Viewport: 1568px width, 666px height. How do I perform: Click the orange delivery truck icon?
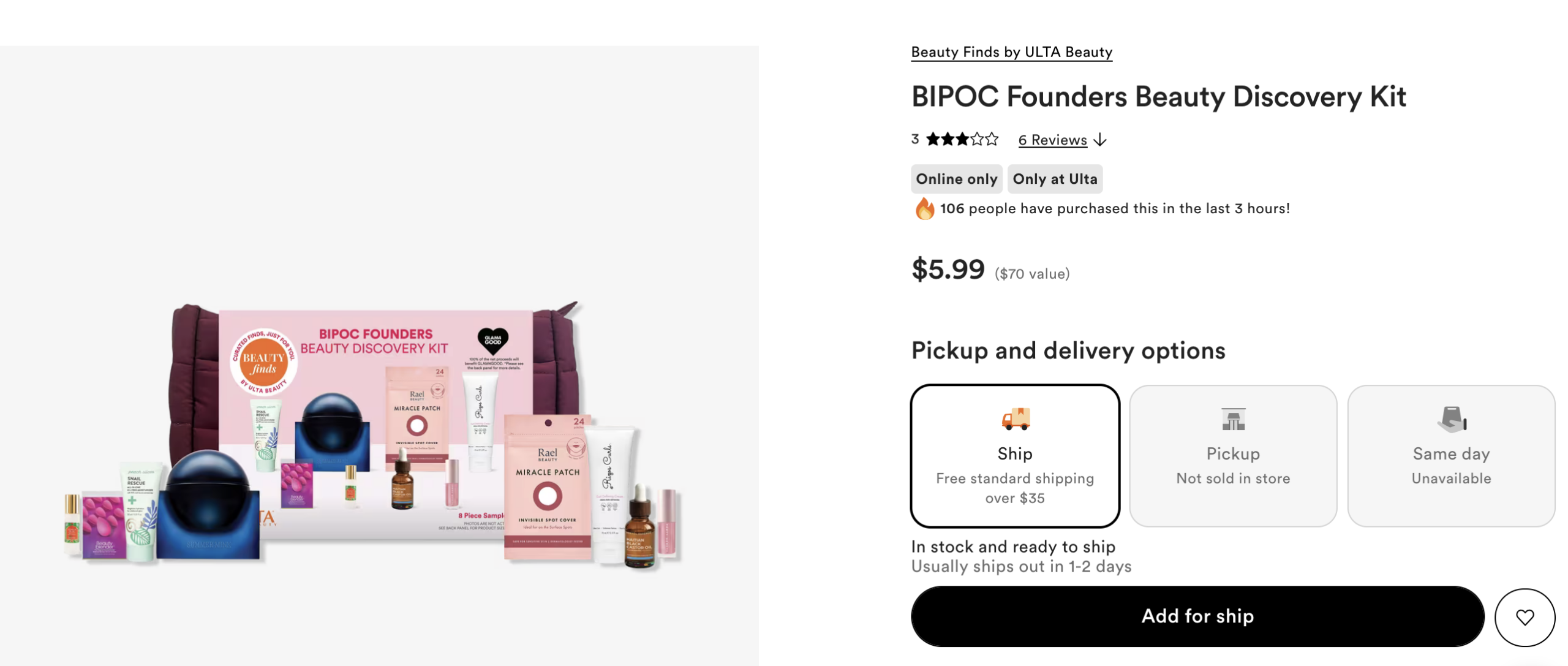(1015, 419)
